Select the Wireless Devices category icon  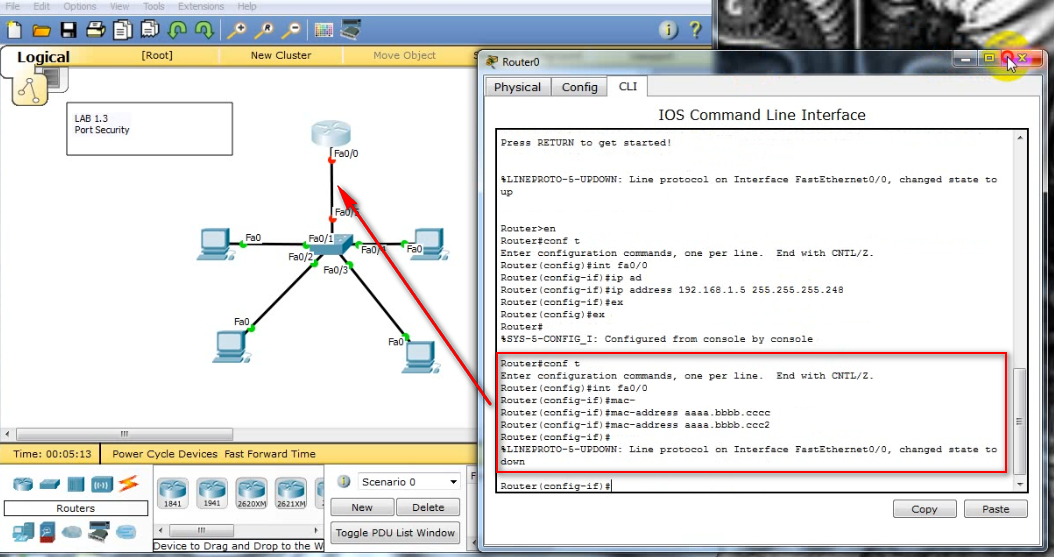coord(102,484)
